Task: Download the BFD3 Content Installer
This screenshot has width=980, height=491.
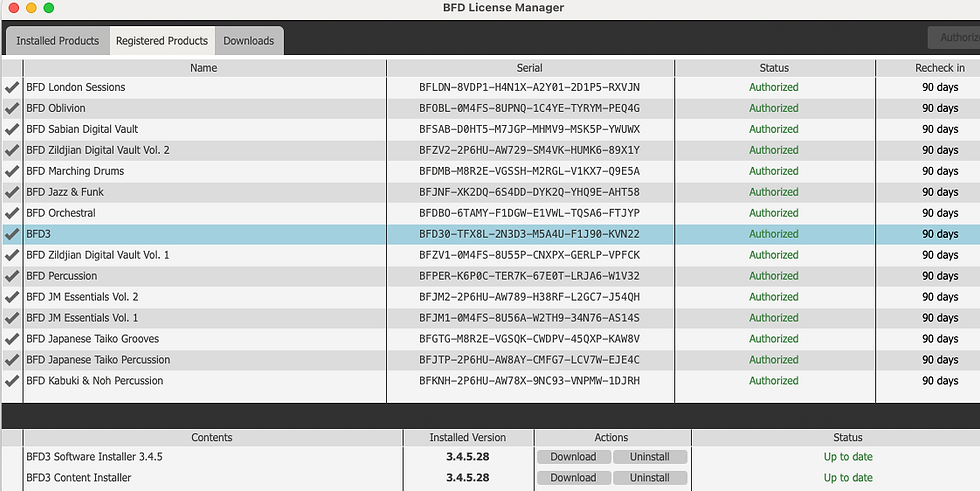Action: (x=573, y=478)
